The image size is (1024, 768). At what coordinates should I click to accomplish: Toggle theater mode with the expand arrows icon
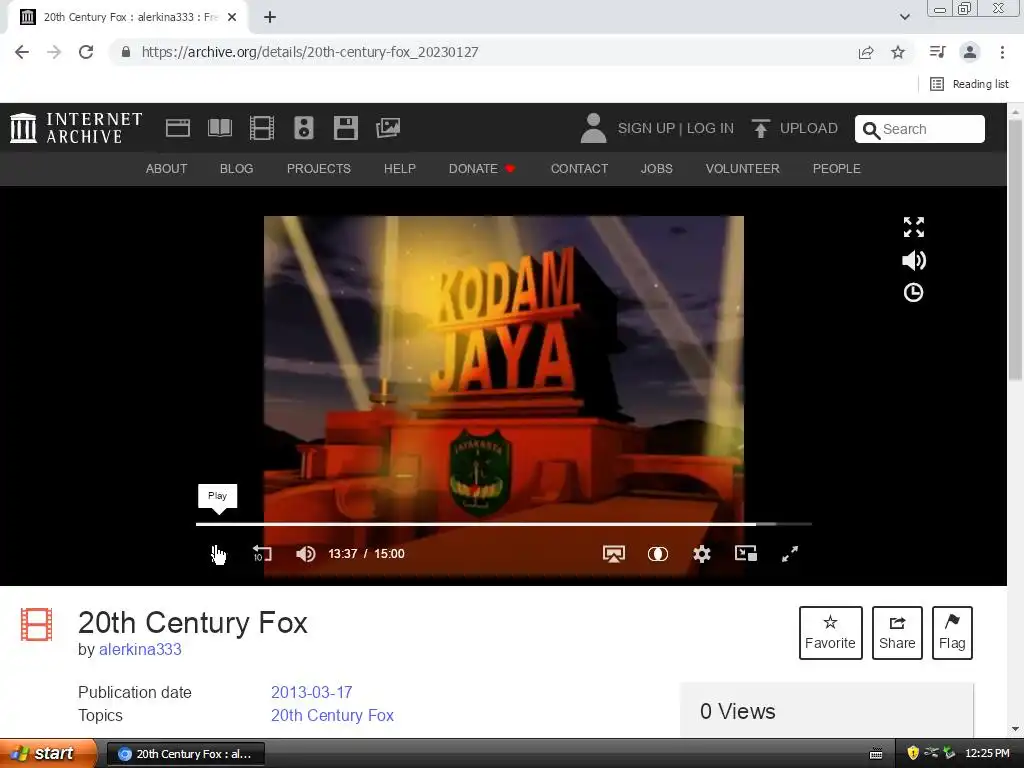pyautogui.click(x=914, y=227)
